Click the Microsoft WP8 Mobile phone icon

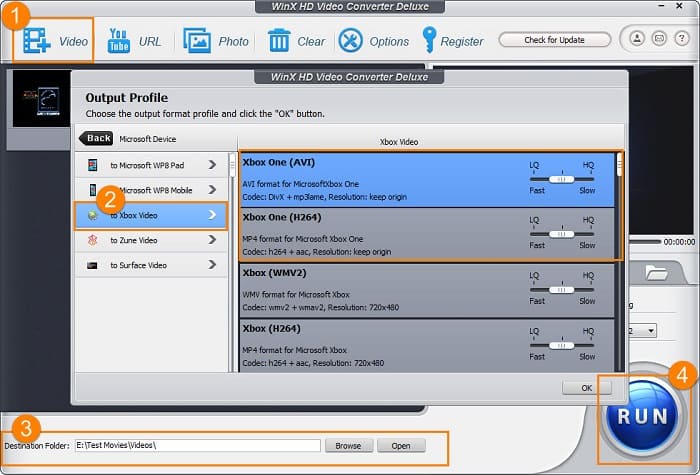92,190
